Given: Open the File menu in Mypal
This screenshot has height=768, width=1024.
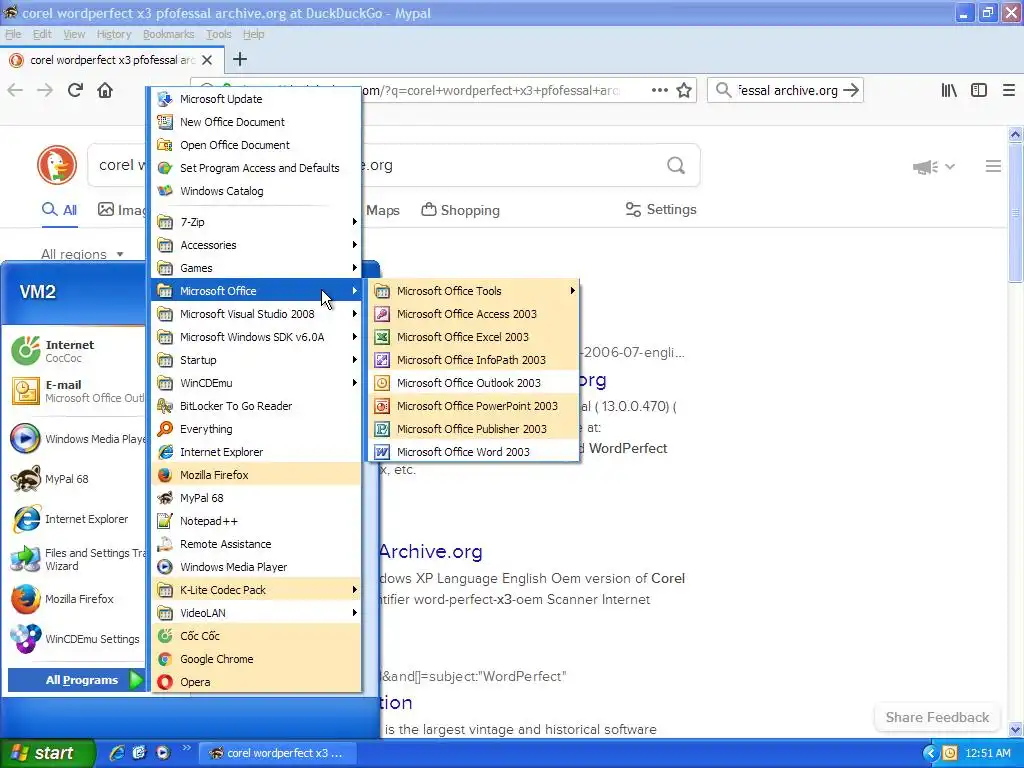Looking at the screenshot, I should point(13,34).
